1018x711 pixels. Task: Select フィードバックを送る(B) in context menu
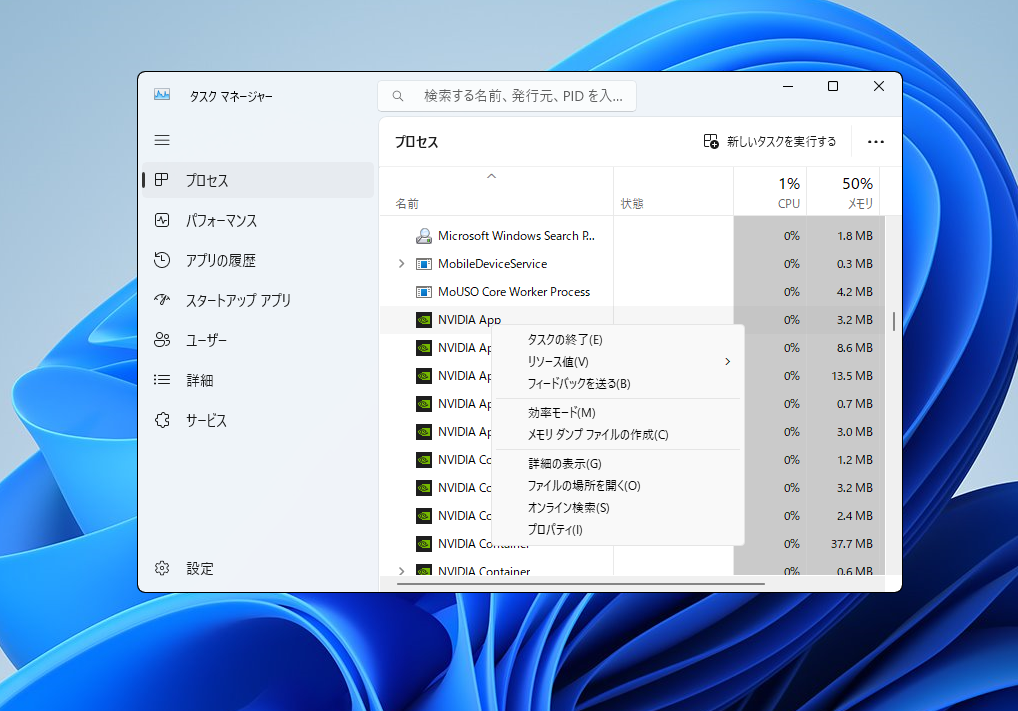click(x=618, y=384)
